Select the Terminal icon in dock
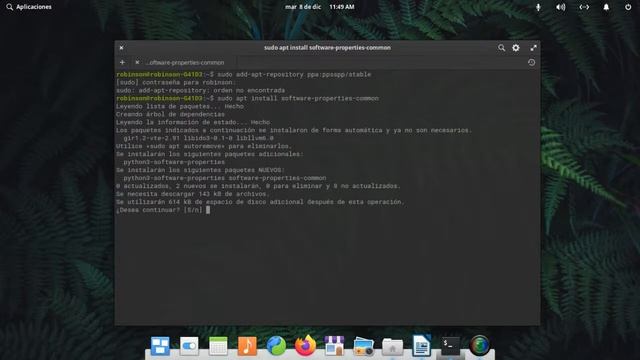Viewport: 640px width, 360px height. (450, 346)
